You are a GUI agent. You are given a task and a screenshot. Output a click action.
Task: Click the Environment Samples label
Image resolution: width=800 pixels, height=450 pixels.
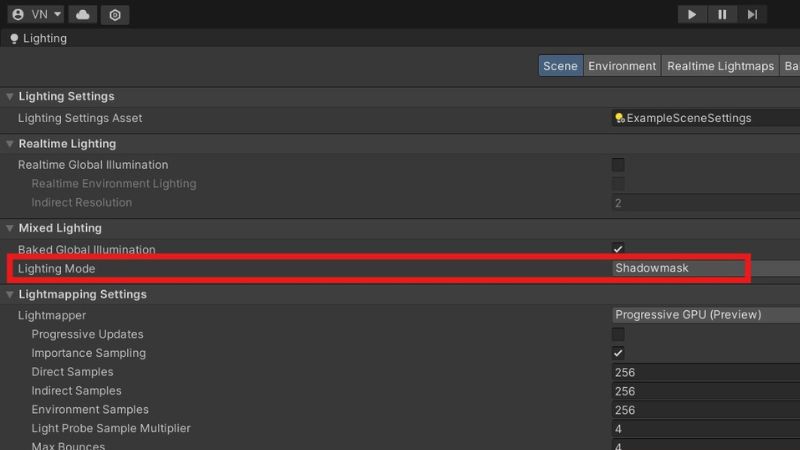coord(90,410)
